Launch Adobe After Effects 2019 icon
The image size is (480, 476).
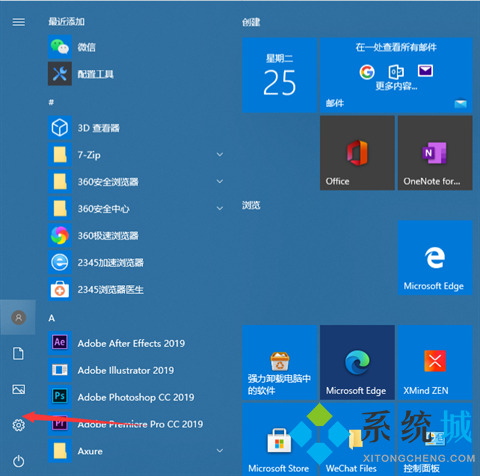(x=60, y=343)
